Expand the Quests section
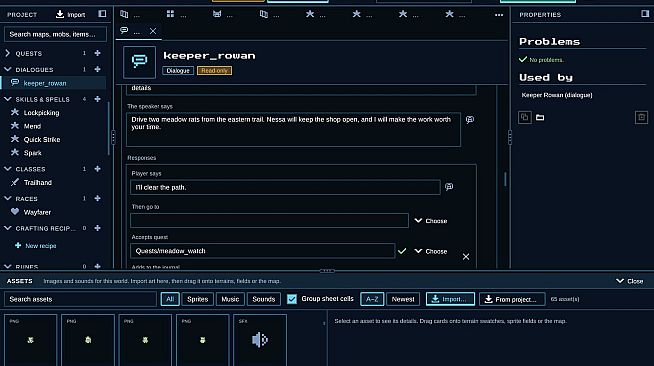This screenshot has width=654, height=366. click(x=8, y=53)
